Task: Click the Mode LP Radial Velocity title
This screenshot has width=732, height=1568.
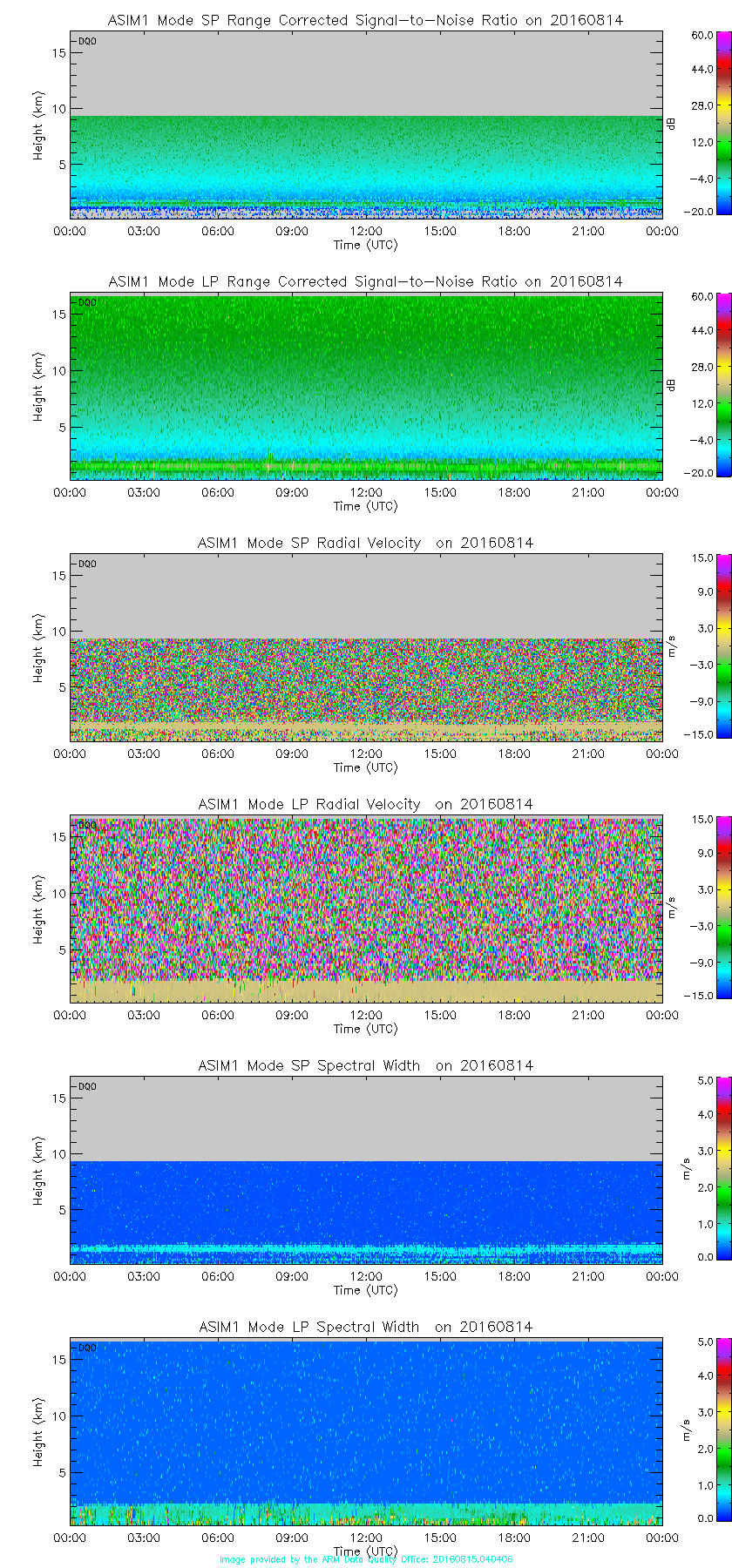Action: 365,804
